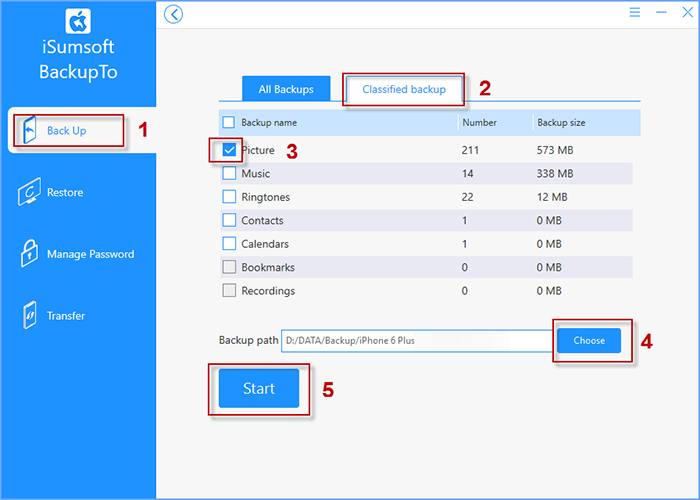
Task: Enable the Music backup checkbox
Action: [229, 174]
